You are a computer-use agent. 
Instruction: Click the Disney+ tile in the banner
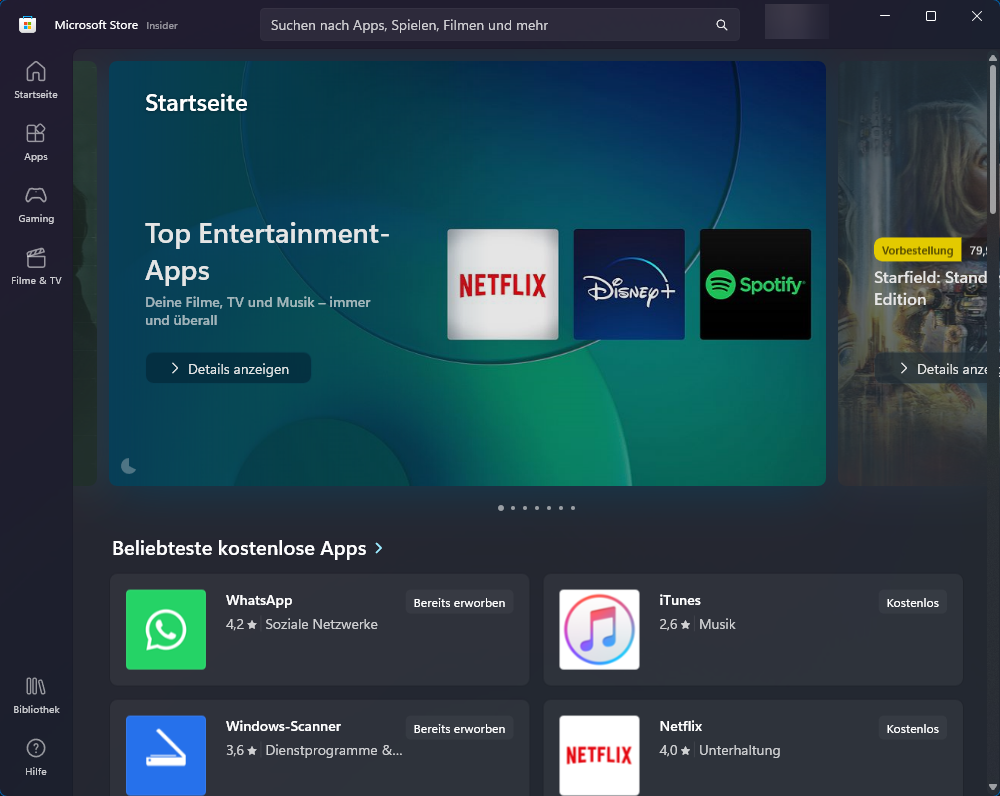tap(629, 284)
